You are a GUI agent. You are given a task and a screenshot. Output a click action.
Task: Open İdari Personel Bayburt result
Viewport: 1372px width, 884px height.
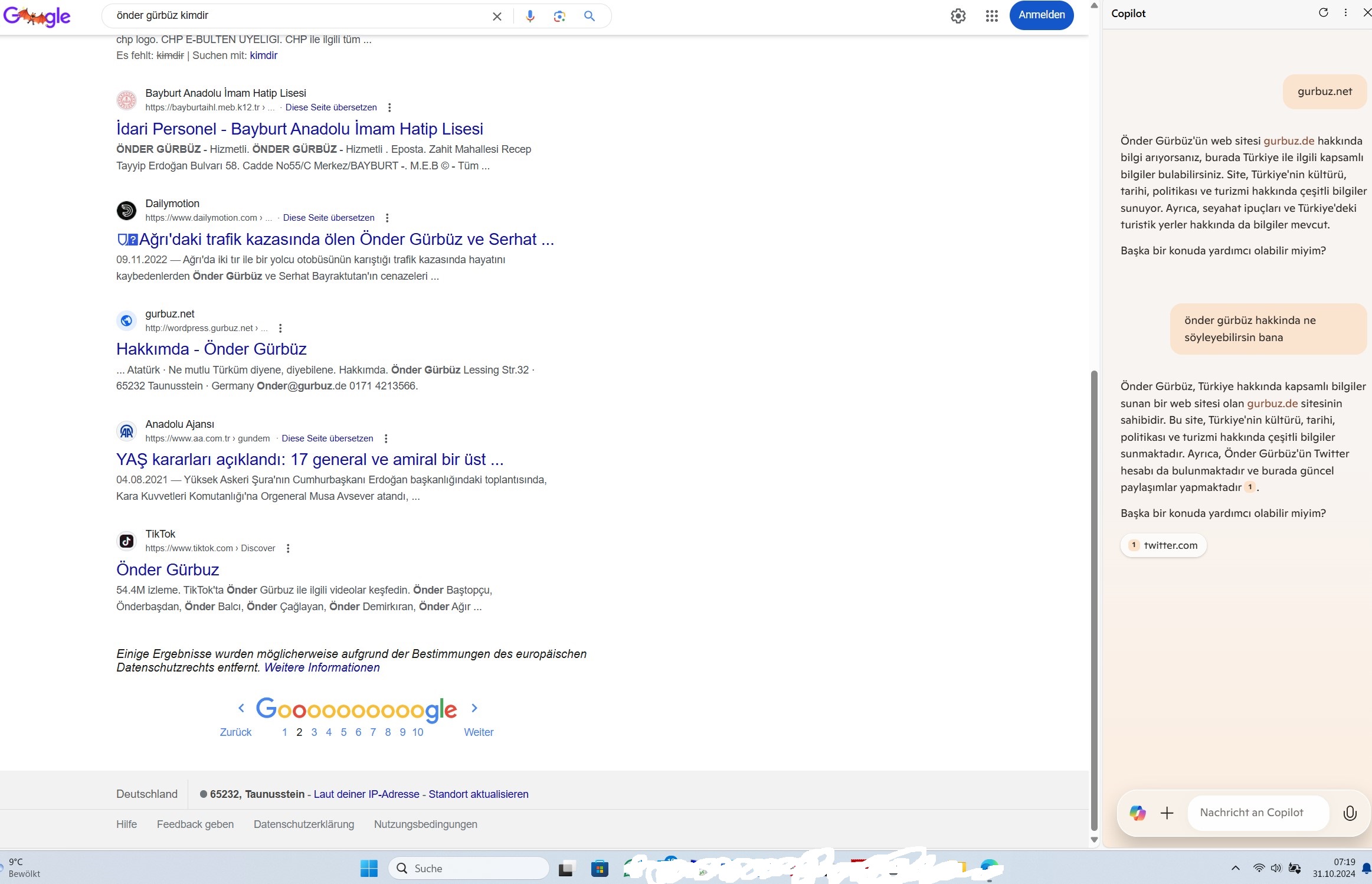300,129
